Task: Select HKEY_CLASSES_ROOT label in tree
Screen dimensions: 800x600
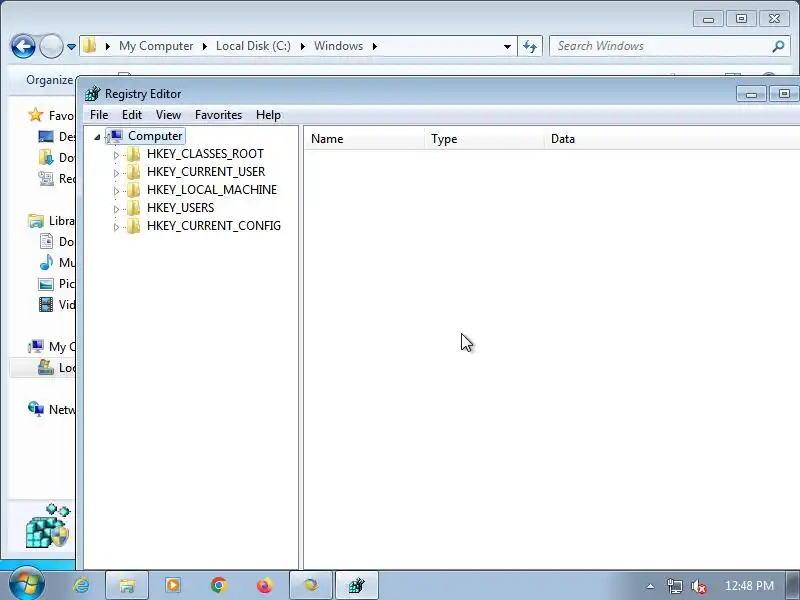Action: point(205,154)
